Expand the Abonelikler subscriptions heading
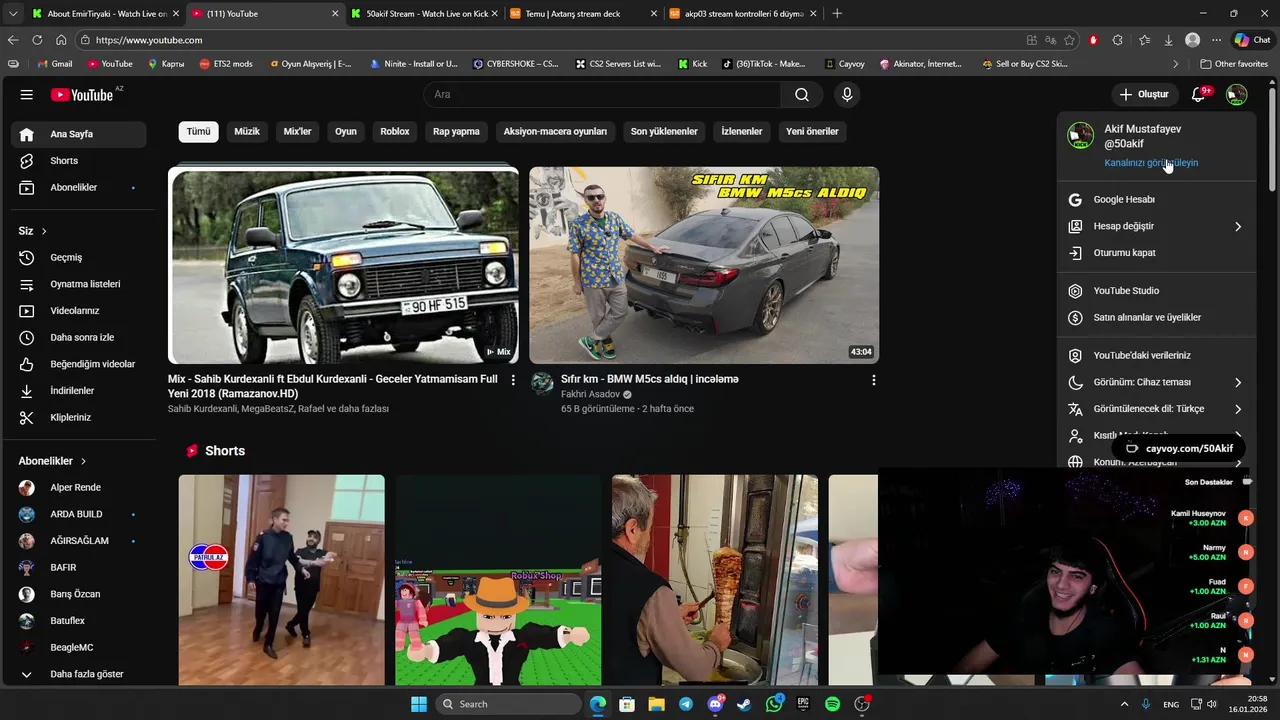Screen dimensions: 1280x720 (x=53, y=461)
